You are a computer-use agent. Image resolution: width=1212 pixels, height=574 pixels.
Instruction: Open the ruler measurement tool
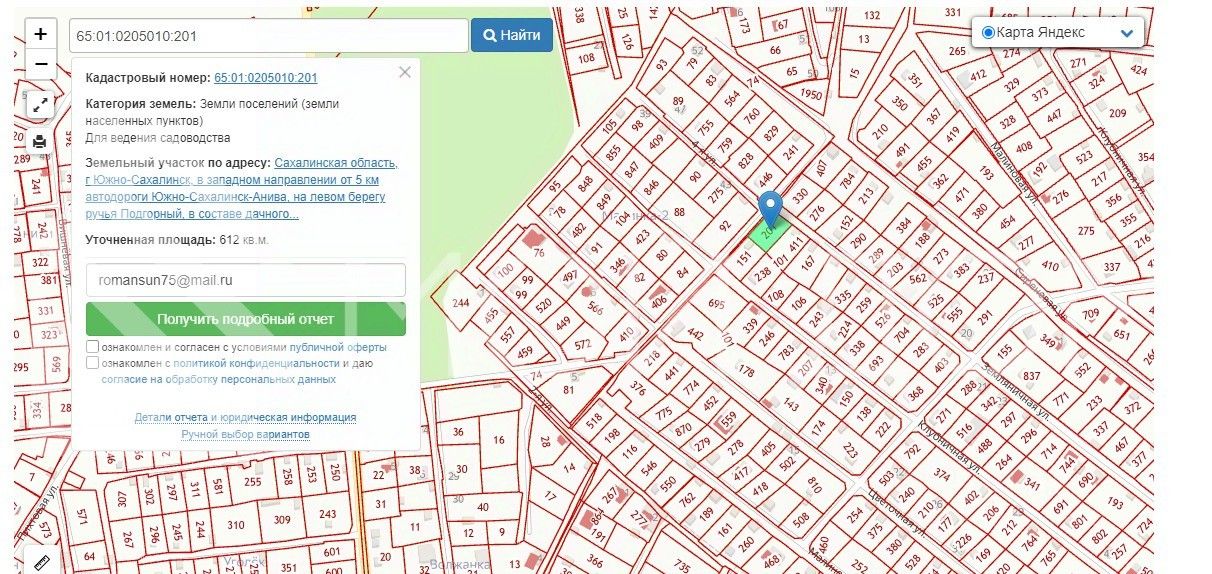click(41, 563)
